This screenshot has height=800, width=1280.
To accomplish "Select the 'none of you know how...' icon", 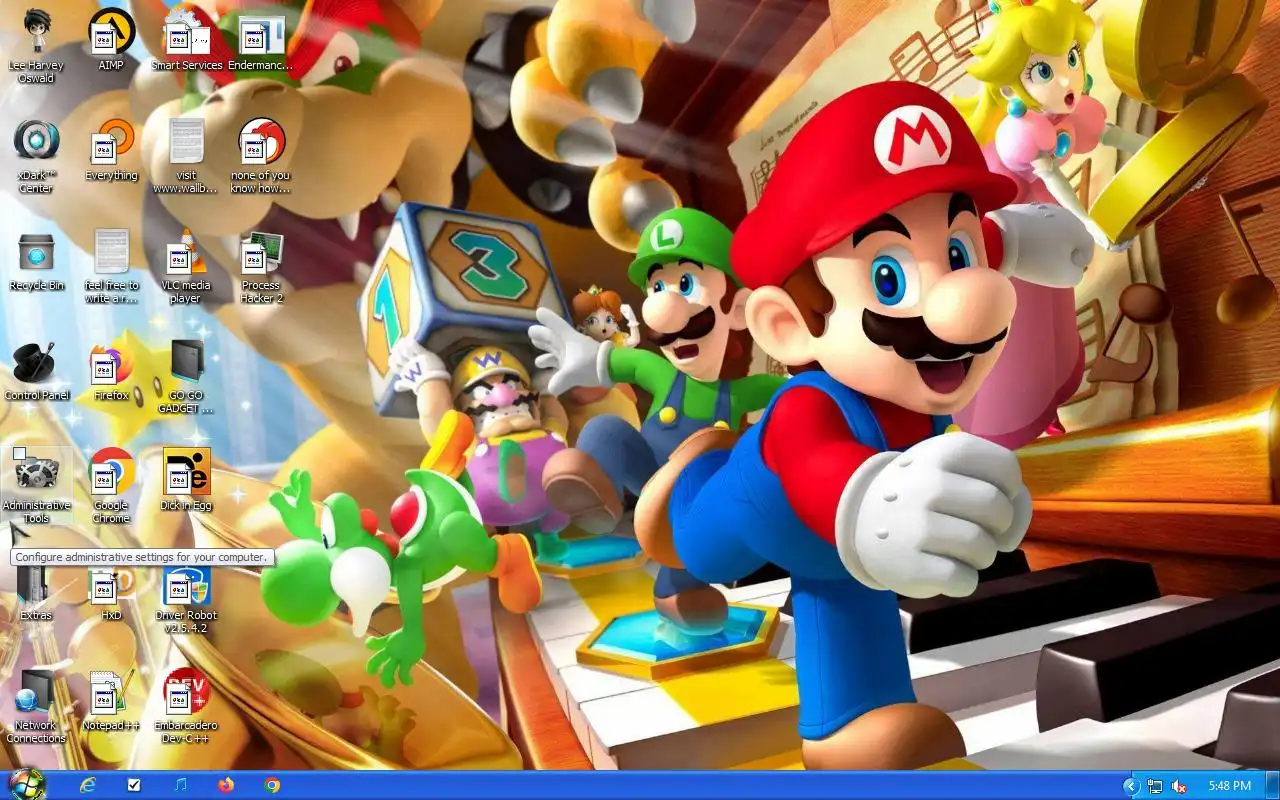I will coord(261,155).
